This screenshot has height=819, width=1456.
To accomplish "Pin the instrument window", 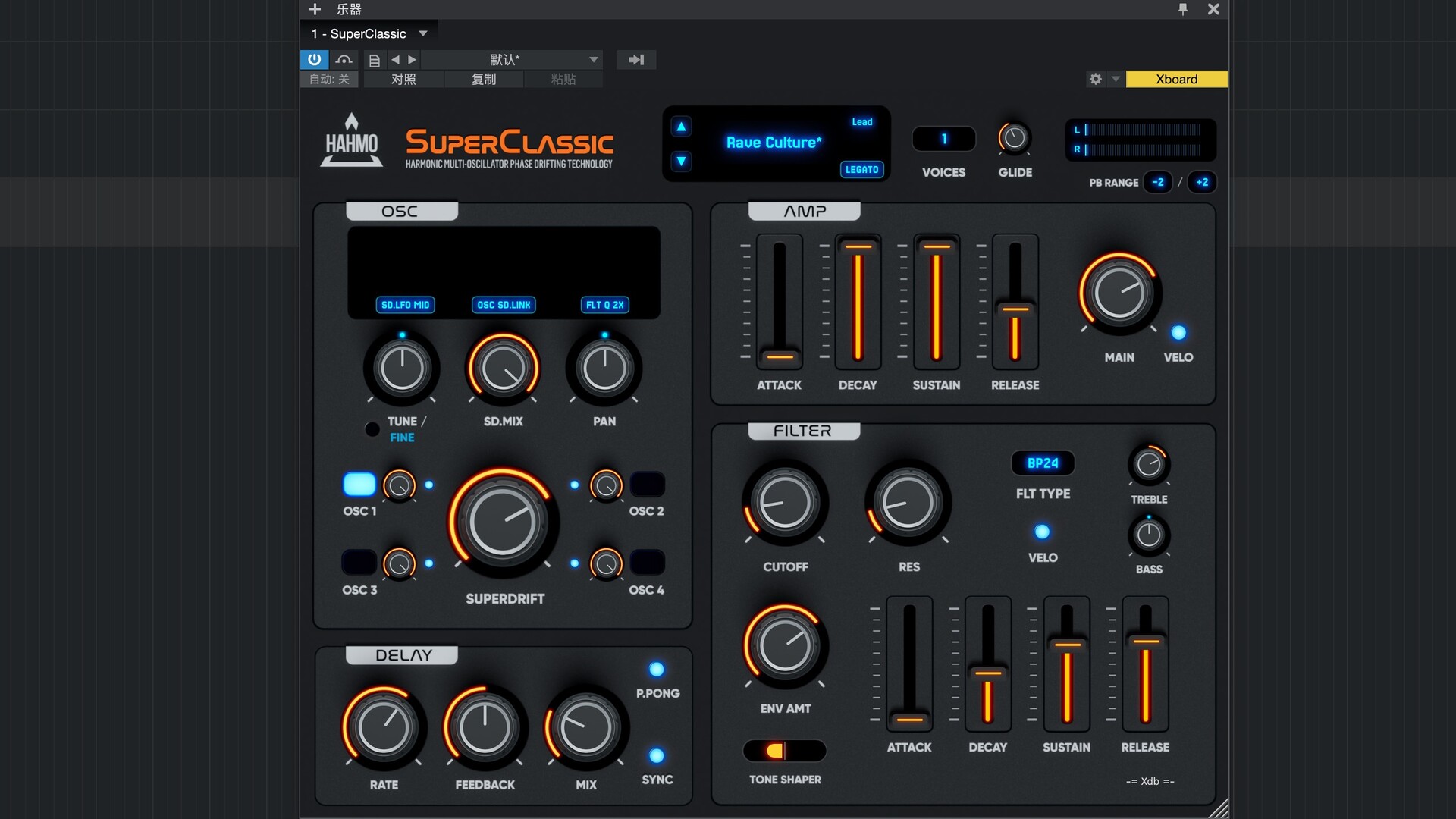I will point(1182,9).
